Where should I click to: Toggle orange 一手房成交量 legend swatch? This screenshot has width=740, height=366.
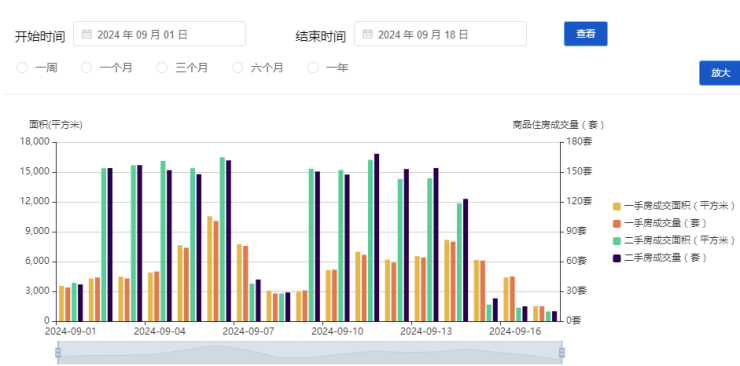tap(616, 224)
